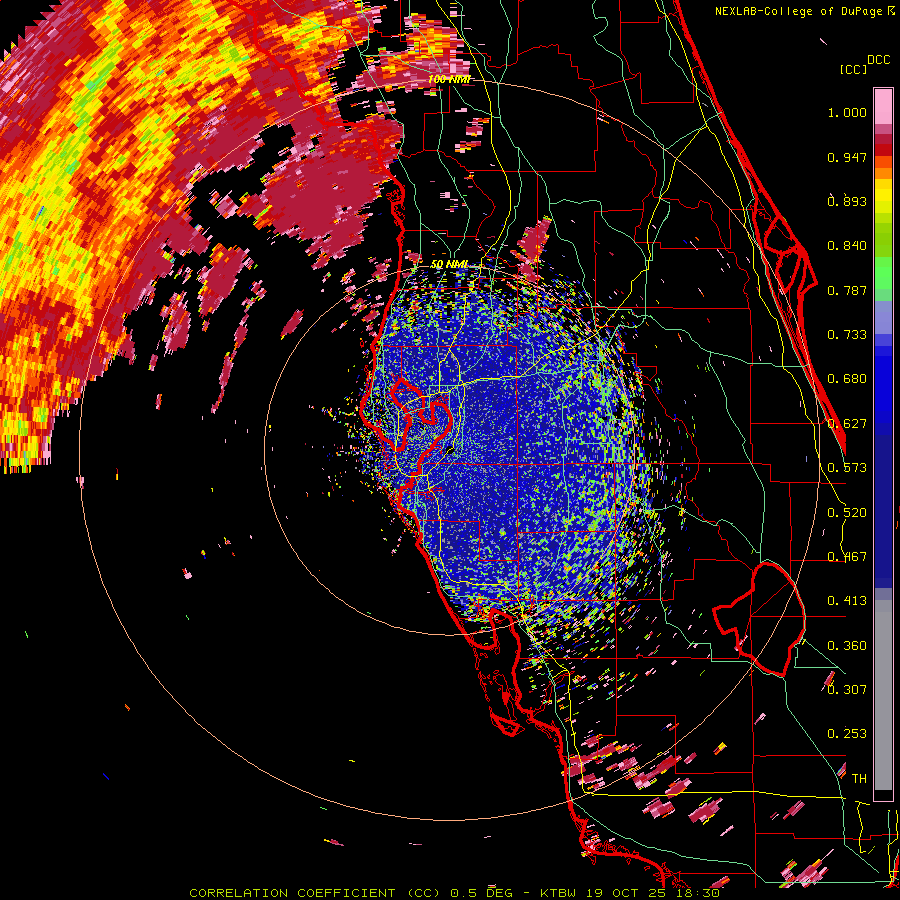
Task: Click the Lake Okeechobee outline on the map
Action: [x=759, y=619]
